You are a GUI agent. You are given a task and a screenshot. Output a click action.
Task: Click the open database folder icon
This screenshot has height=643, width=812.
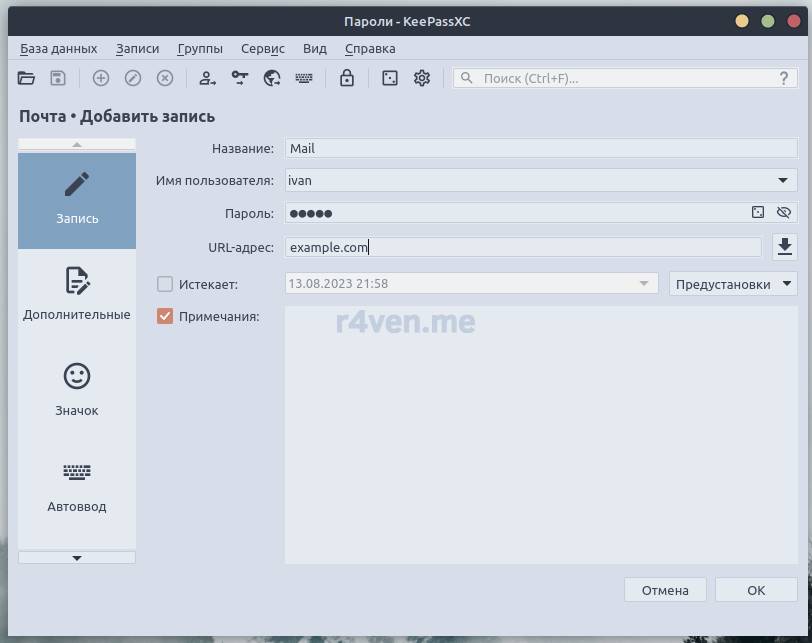click(x=27, y=78)
